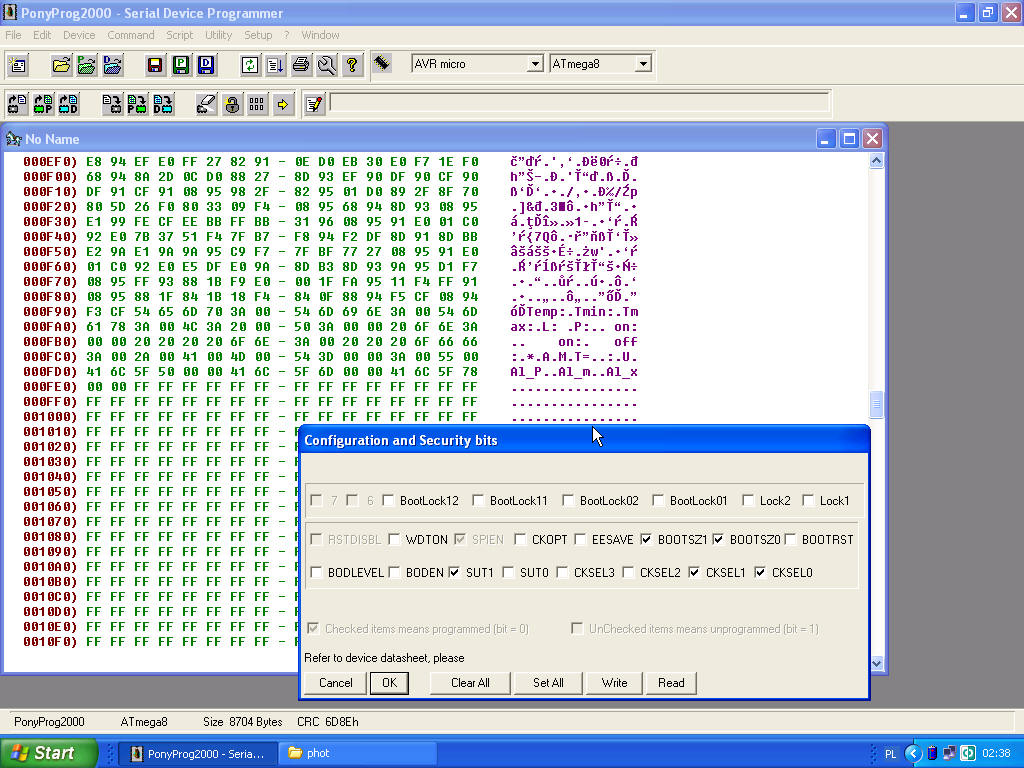Save device file with red floppy icon

155,65
